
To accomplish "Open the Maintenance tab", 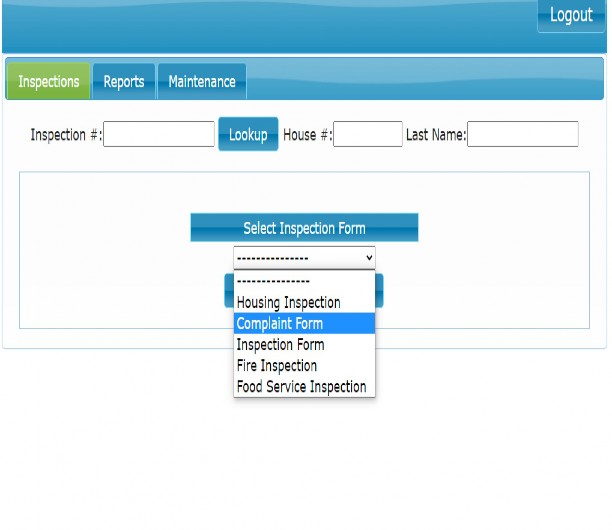I will pyautogui.click(x=202, y=82).
